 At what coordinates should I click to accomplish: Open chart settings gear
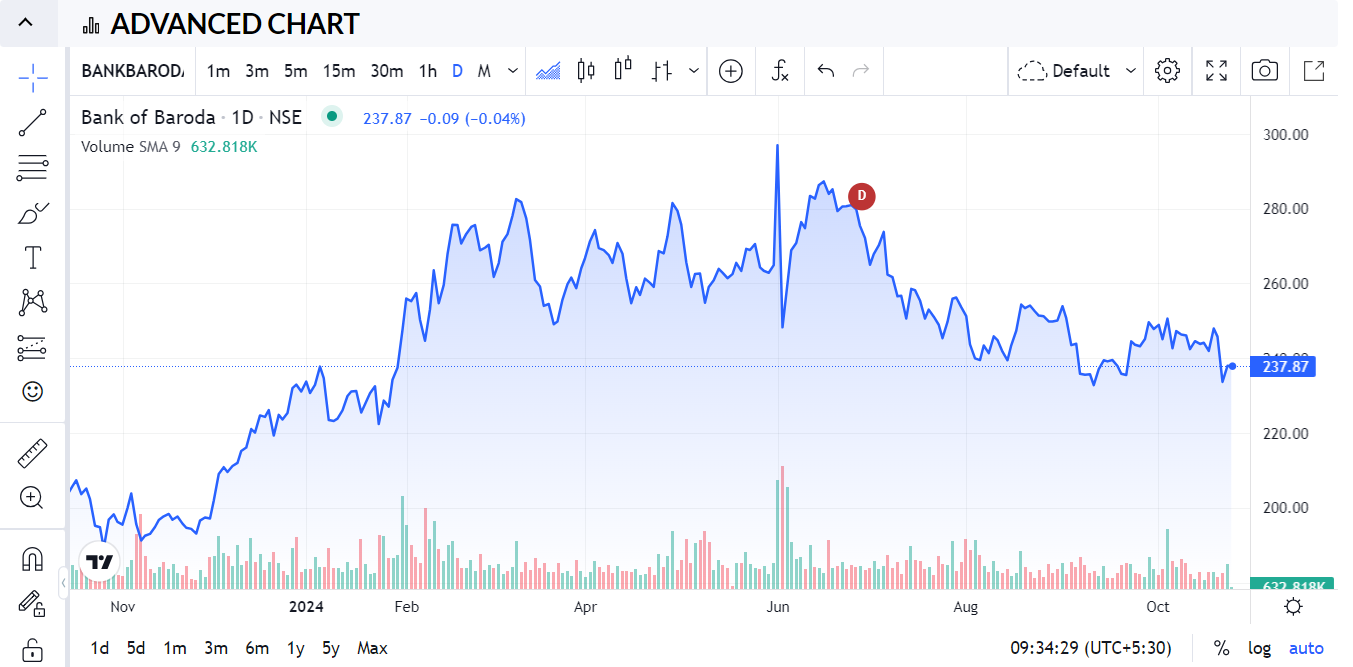1167,71
